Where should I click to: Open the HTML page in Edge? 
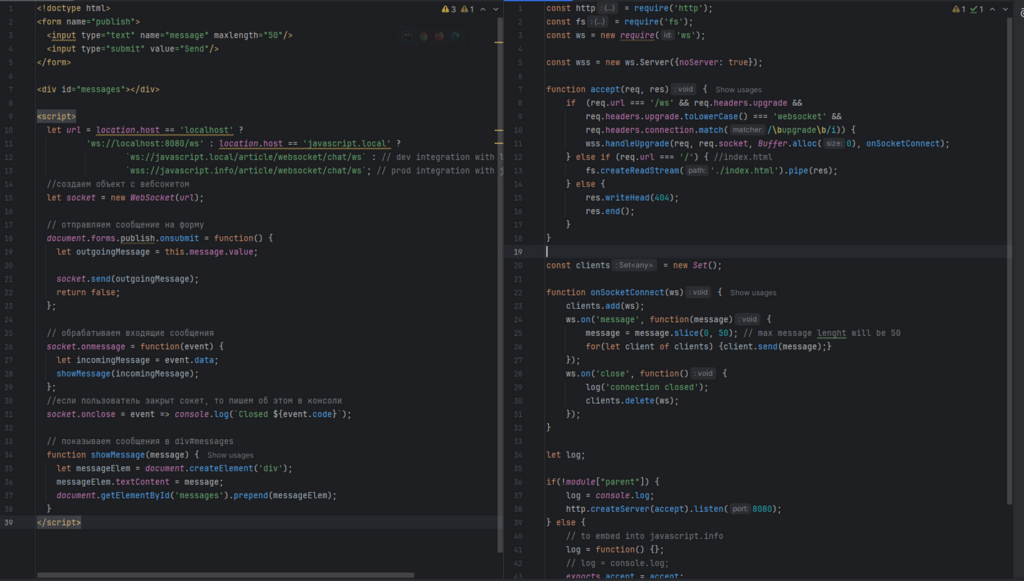pos(455,36)
